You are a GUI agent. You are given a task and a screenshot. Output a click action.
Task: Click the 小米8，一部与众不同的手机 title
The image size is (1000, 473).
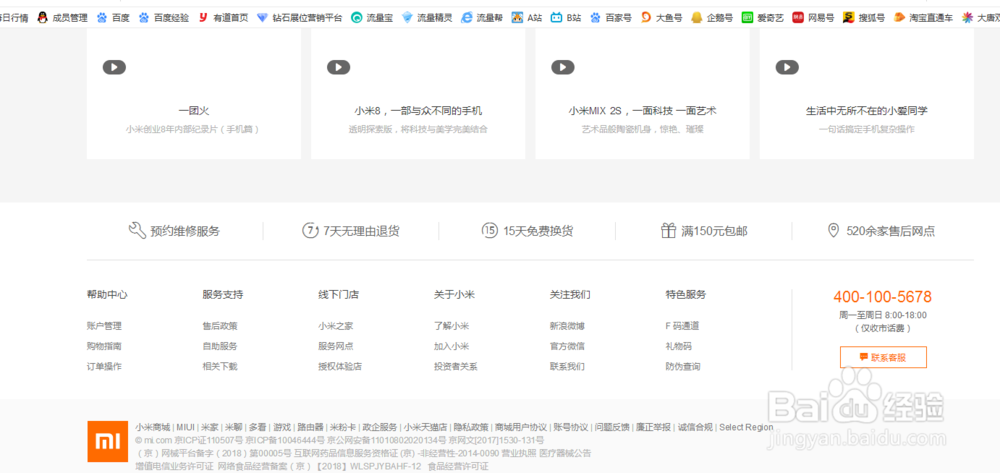tap(418, 111)
